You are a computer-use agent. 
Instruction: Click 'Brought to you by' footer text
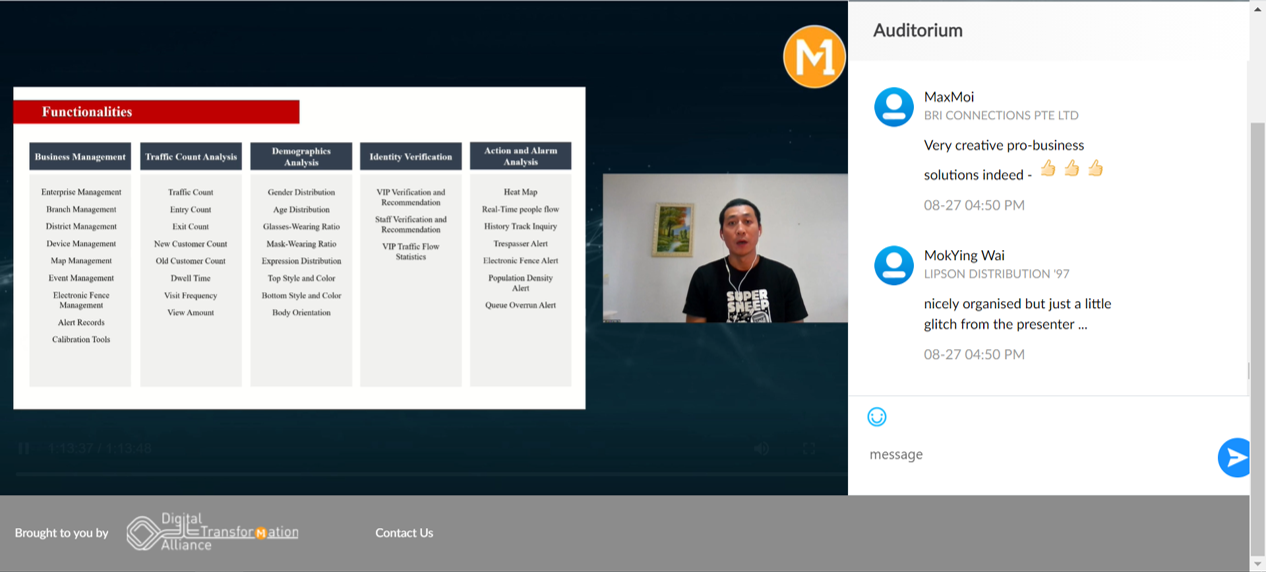[61, 533]
